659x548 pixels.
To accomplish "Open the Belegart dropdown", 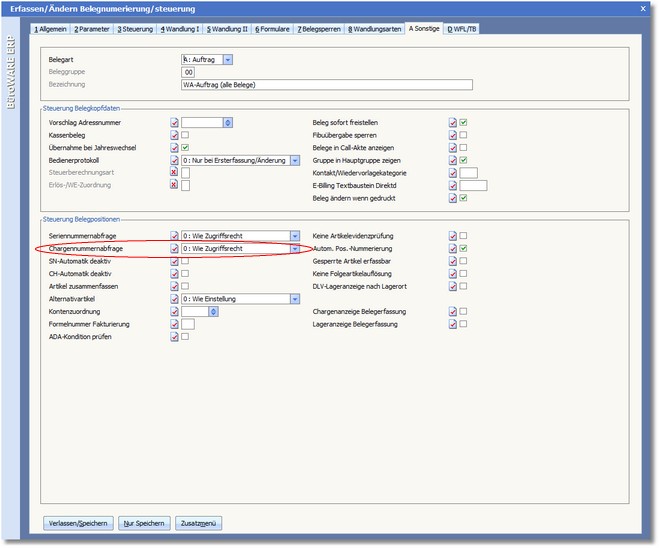I will pyautogui.click(x=228, y=60).
